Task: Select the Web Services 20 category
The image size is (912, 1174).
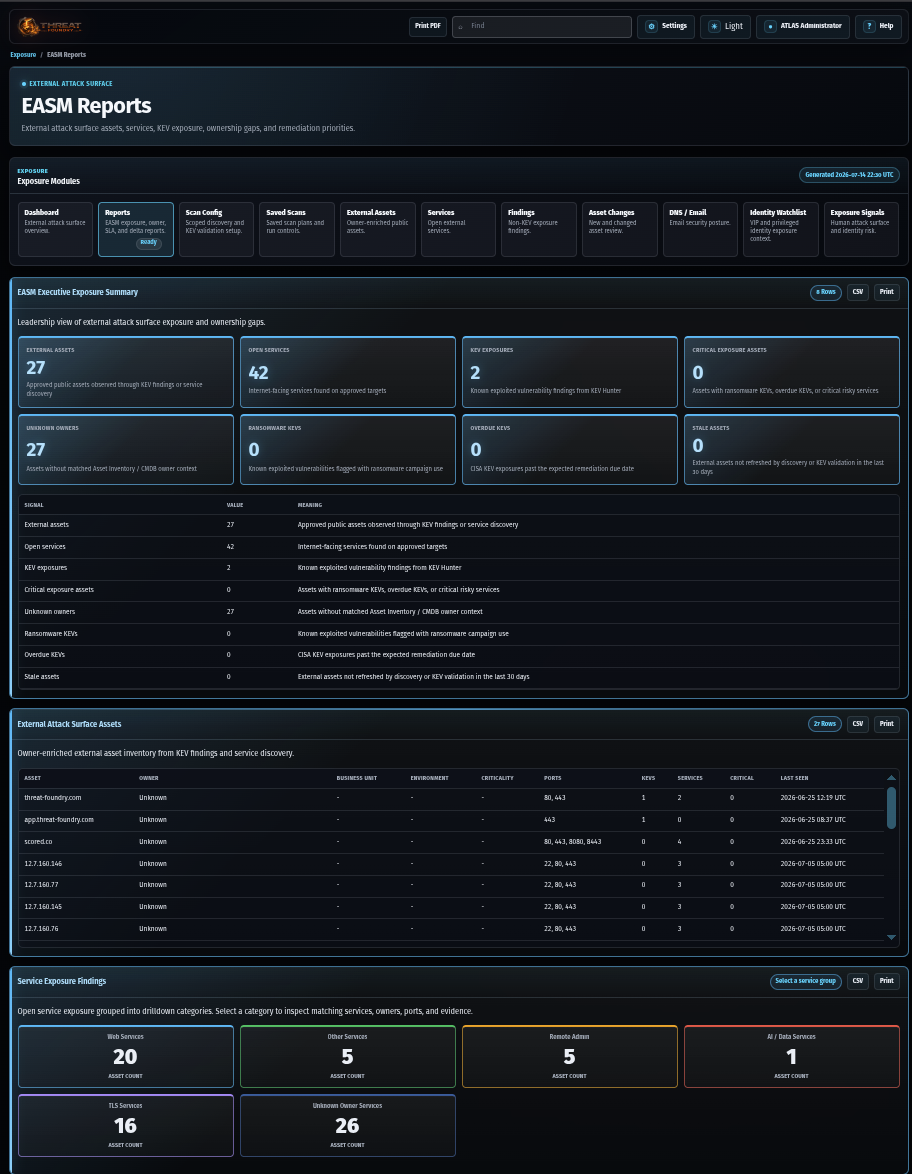Action: click(126, 1056)
